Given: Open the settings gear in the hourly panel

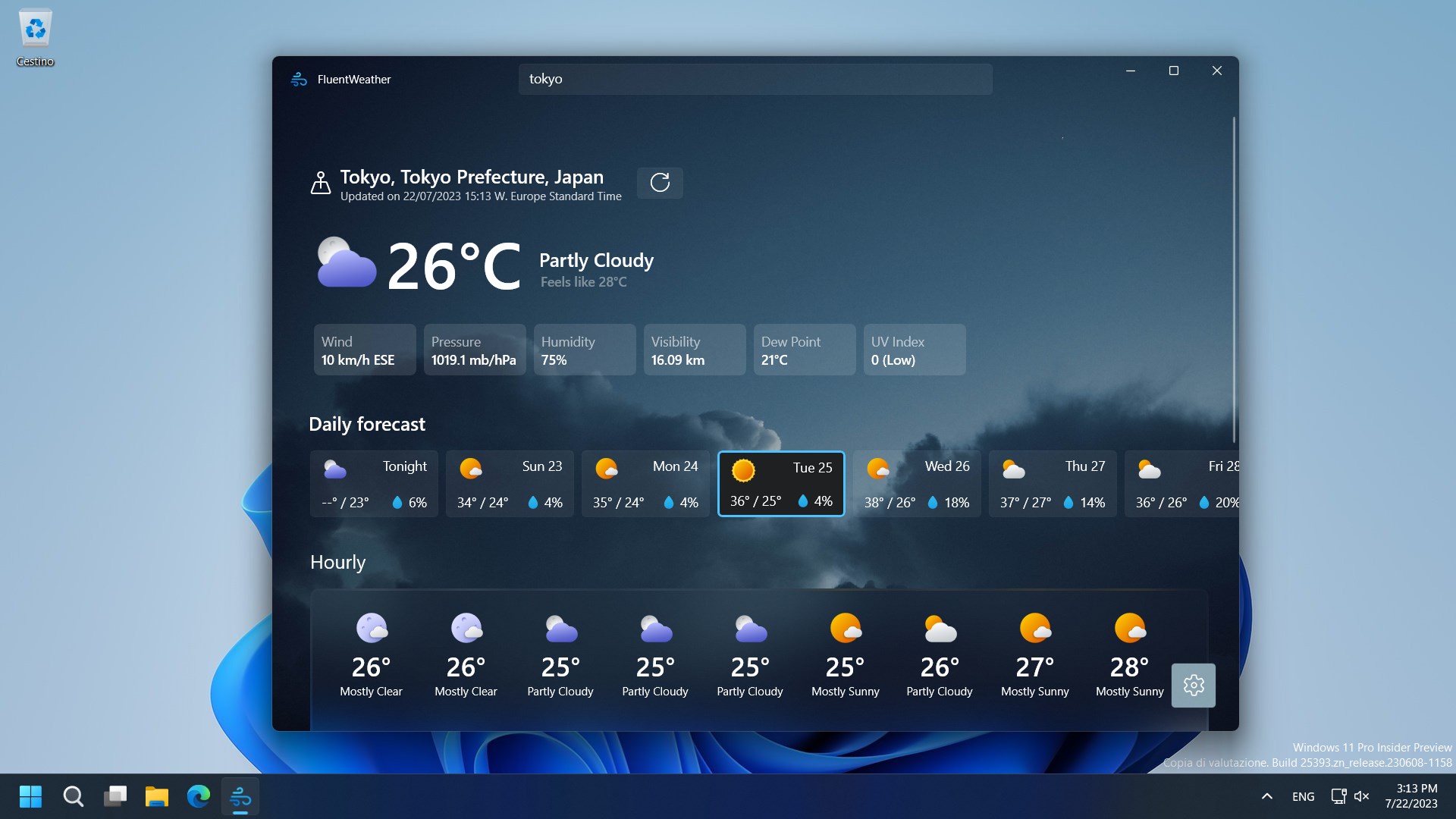Looking at the screenshot, I should coord(1193,685).
